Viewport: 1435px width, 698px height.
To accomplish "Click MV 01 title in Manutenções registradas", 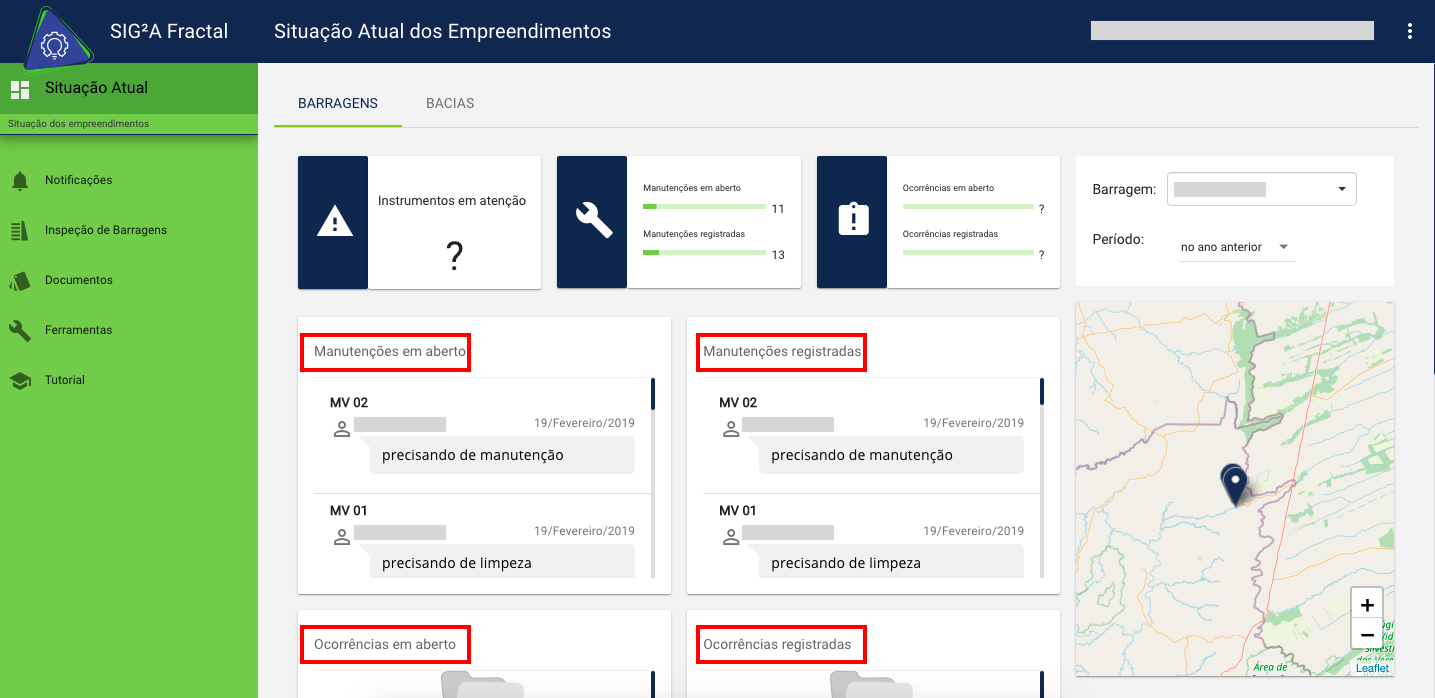I will tap(738, 511).
